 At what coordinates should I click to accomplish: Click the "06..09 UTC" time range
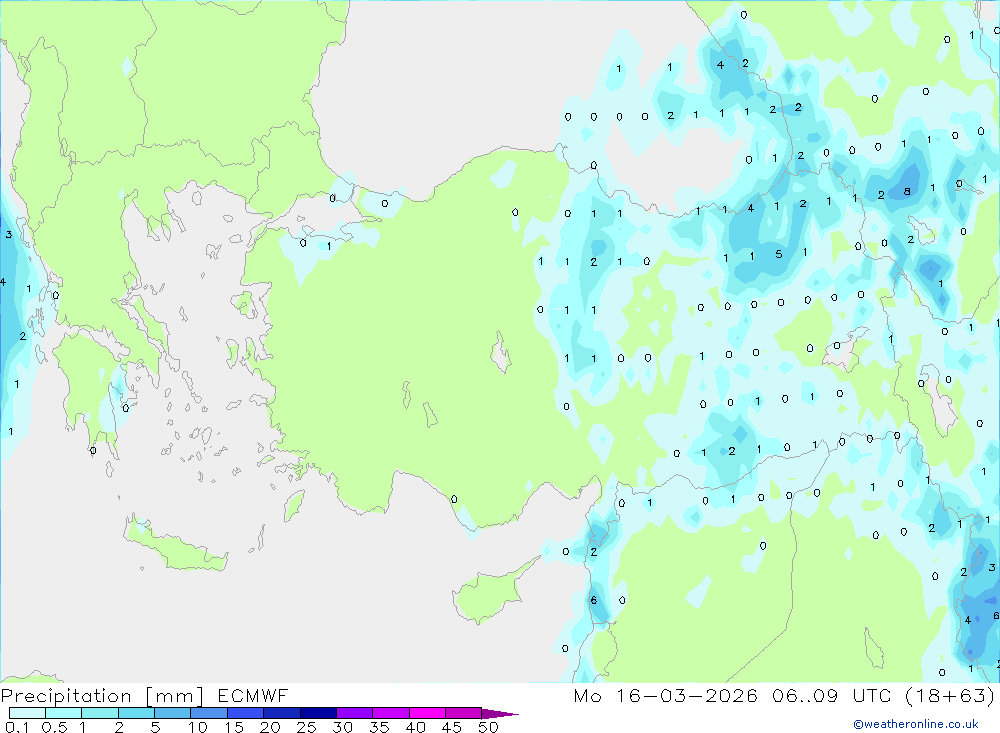[834, 695]
